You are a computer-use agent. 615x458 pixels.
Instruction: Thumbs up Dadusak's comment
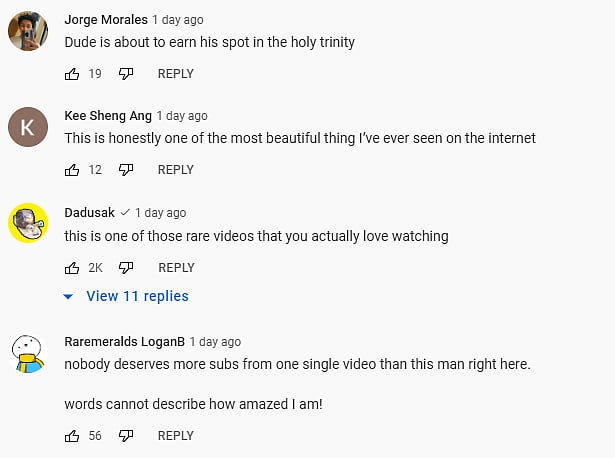[72, 268]
